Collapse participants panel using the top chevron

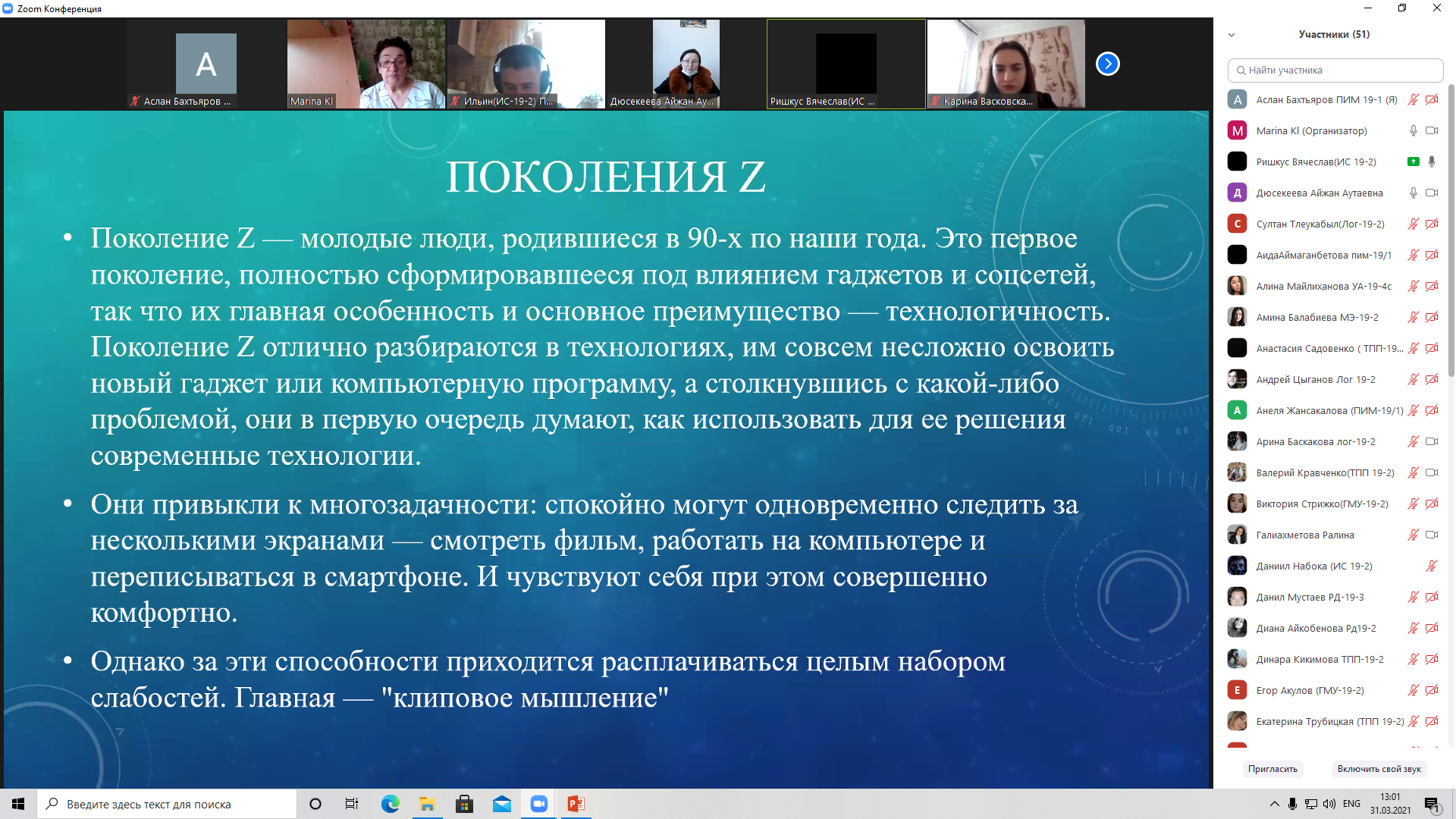pyautogui.click(x=1232, y=35)
